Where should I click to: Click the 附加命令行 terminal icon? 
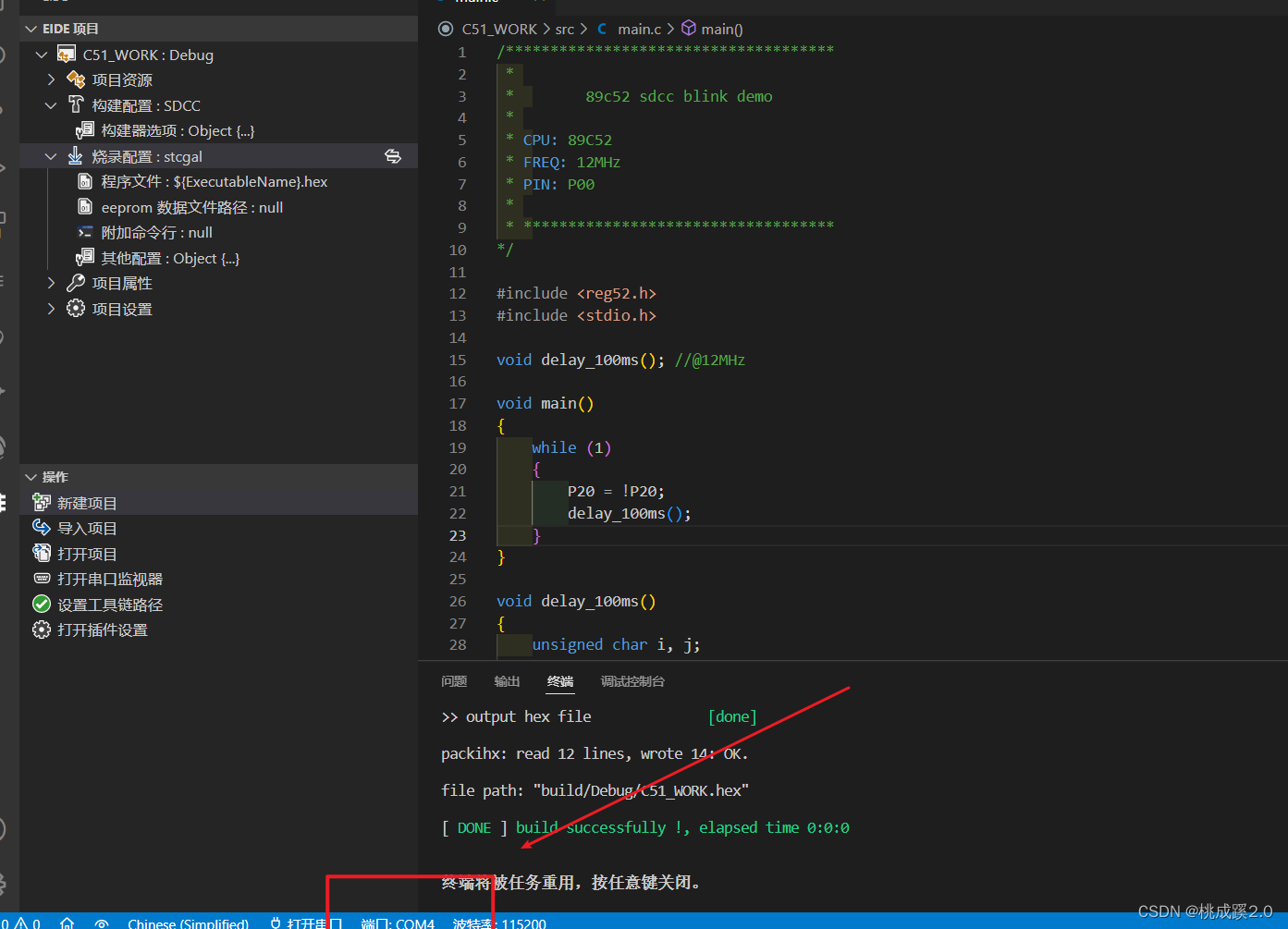85,232
